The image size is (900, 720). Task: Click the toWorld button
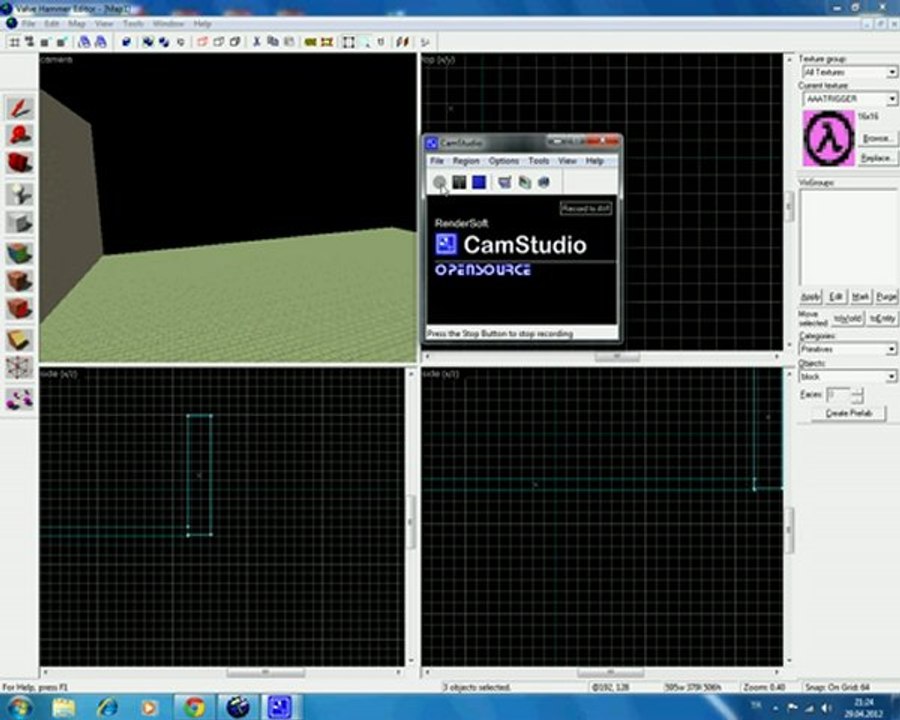click(848, 318)
